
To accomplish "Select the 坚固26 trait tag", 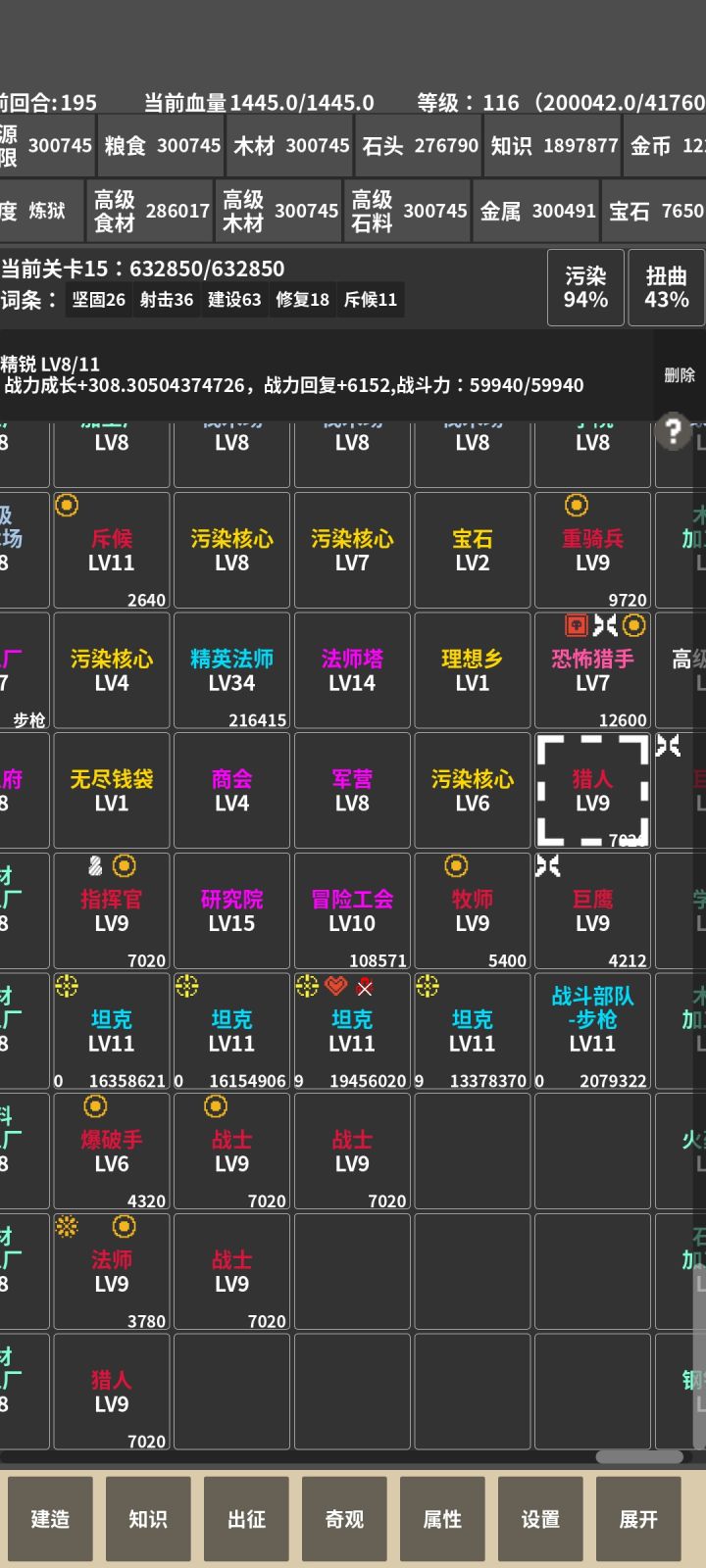I will pyautogui.click(x=99, y=300).
